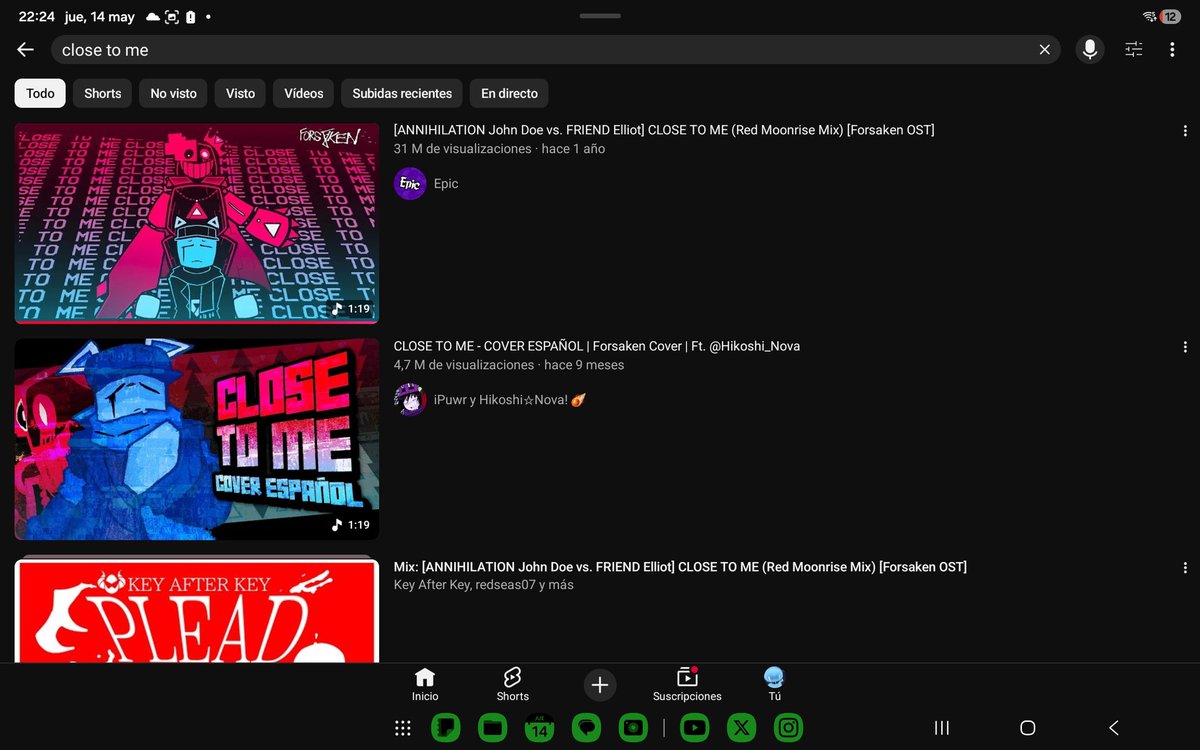This screenshot has height=750, width=1200.
Task: Open Suscripciones tab
Action: (687, 685)
